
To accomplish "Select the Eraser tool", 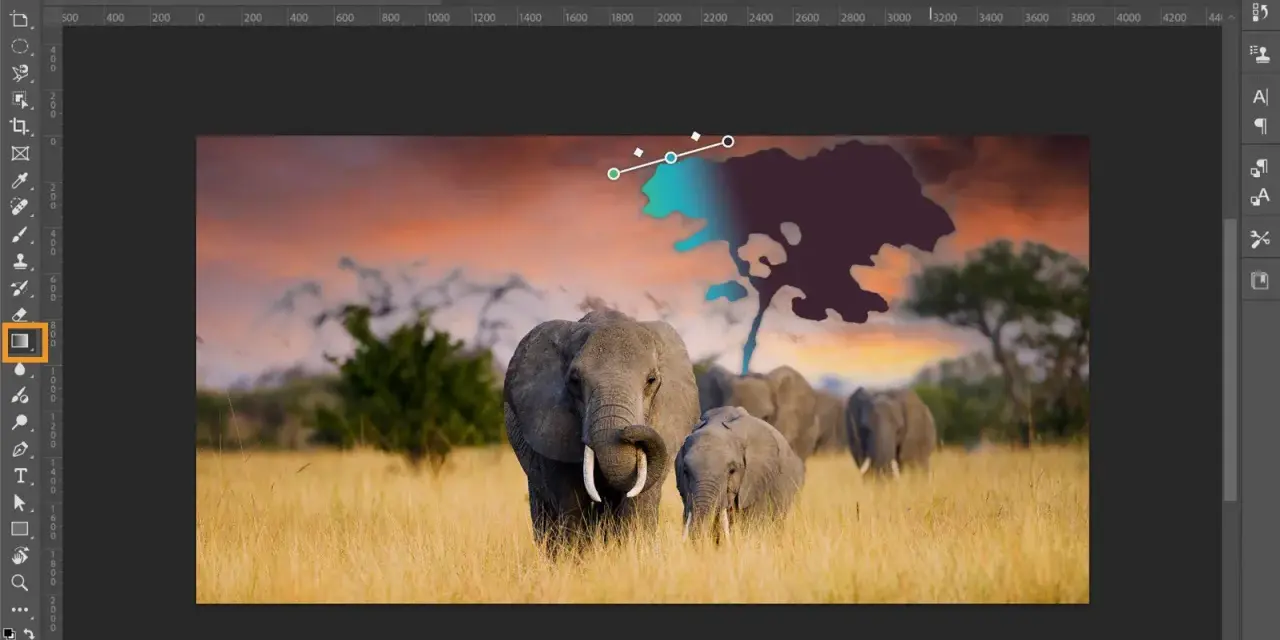I will pyautogui.click(x=19, y=315).
